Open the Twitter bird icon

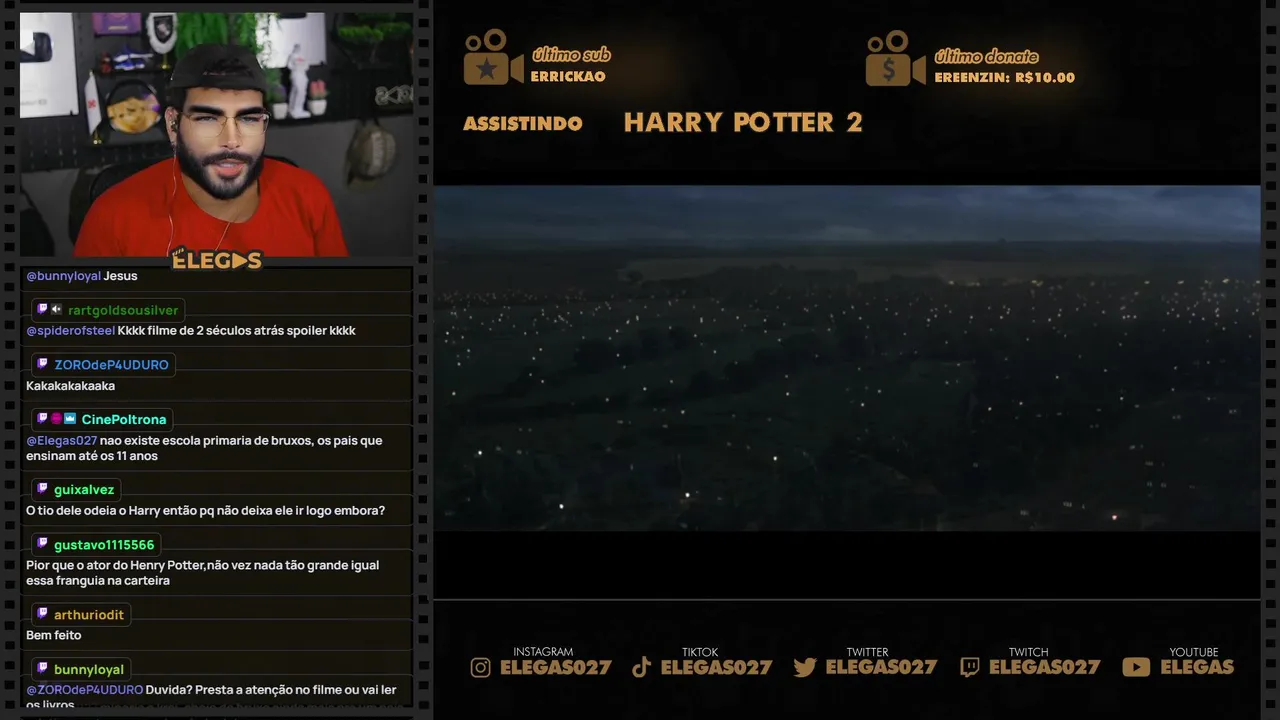(x=805, y=668)
